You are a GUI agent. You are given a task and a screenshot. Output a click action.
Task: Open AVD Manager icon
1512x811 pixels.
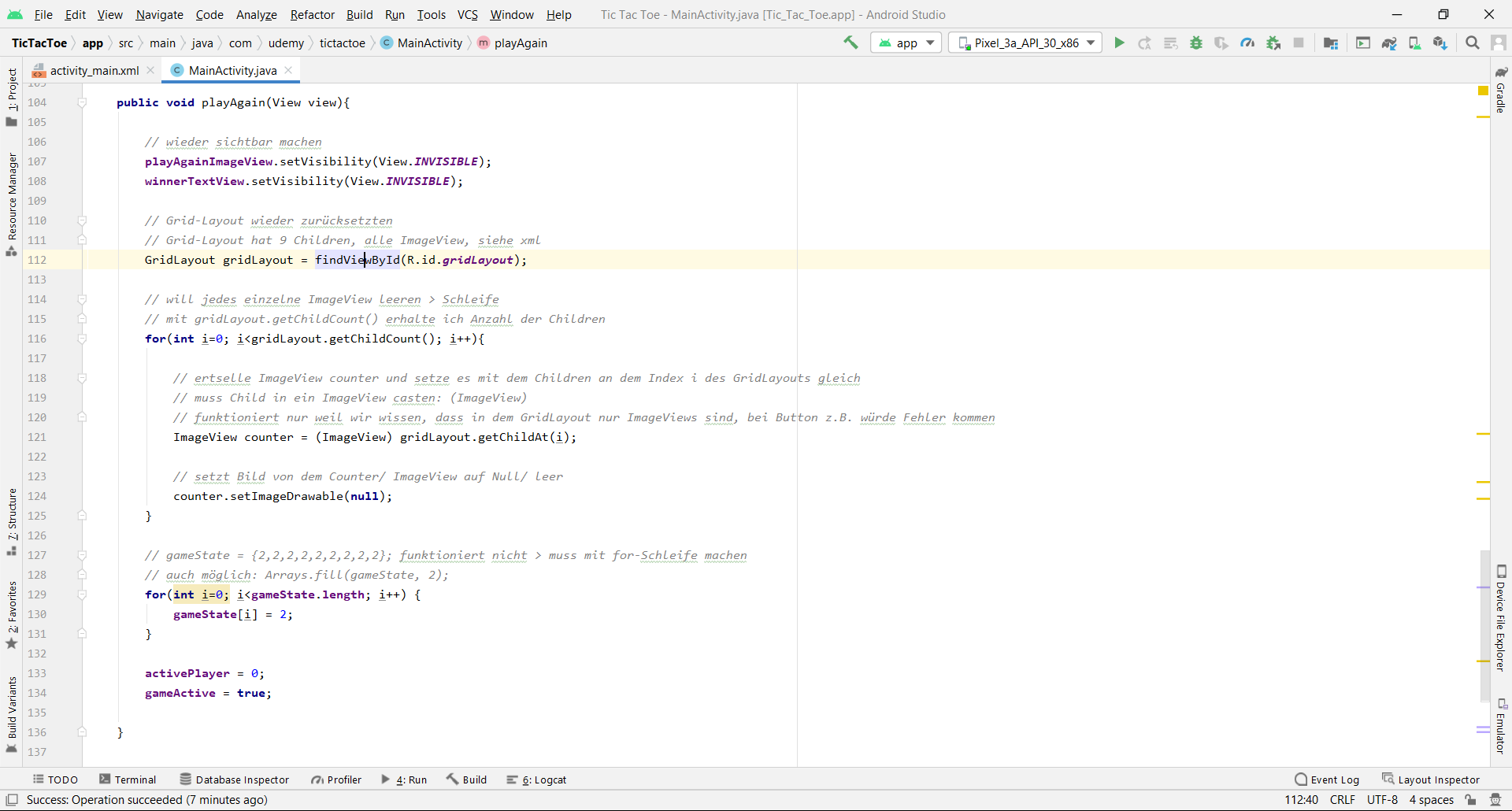1415,43
